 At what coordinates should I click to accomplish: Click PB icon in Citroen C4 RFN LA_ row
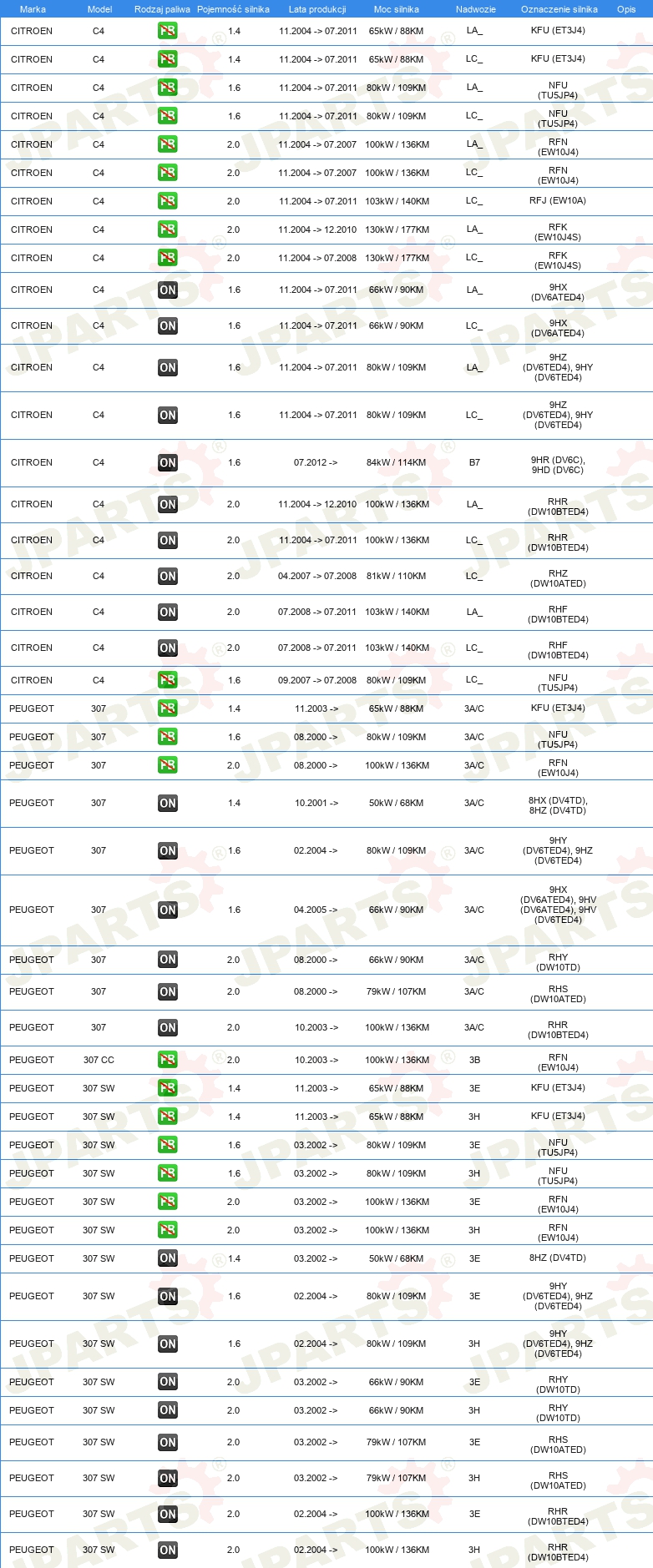pos(168,144)
